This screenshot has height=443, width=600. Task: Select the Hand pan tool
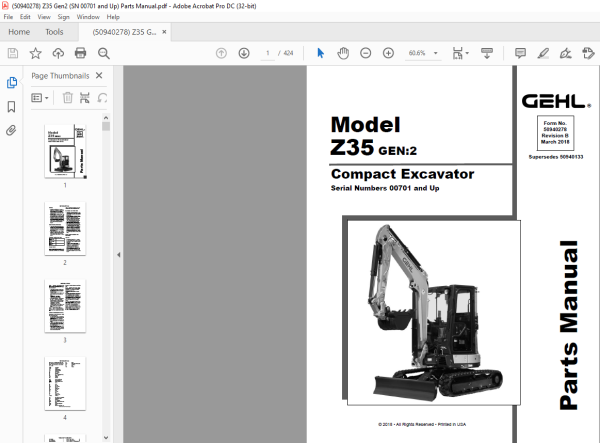[343, 53]
